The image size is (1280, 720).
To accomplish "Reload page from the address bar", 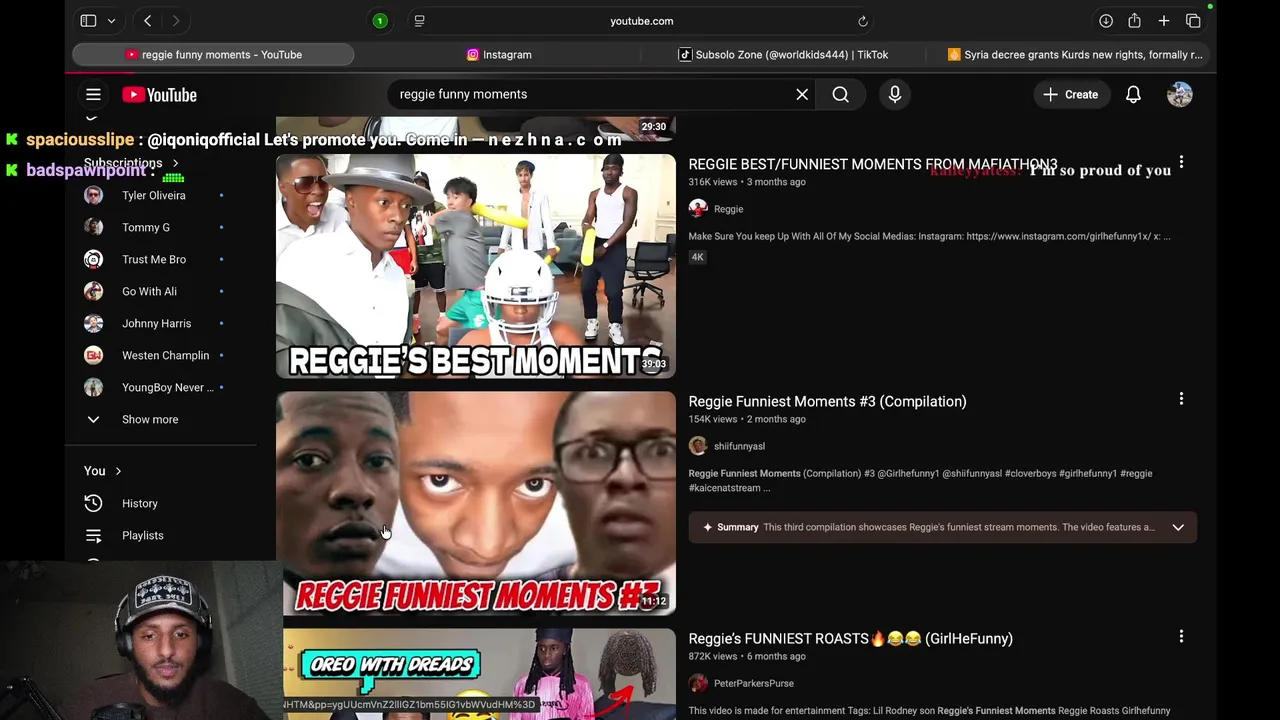I will pos(862,20).
